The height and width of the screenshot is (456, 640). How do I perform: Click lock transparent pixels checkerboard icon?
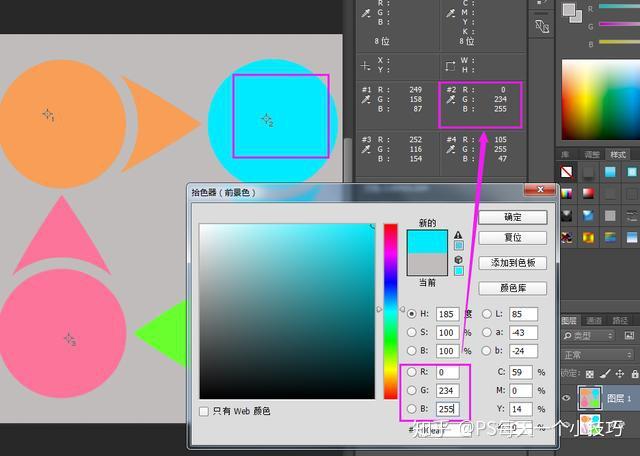pos(589,374)
